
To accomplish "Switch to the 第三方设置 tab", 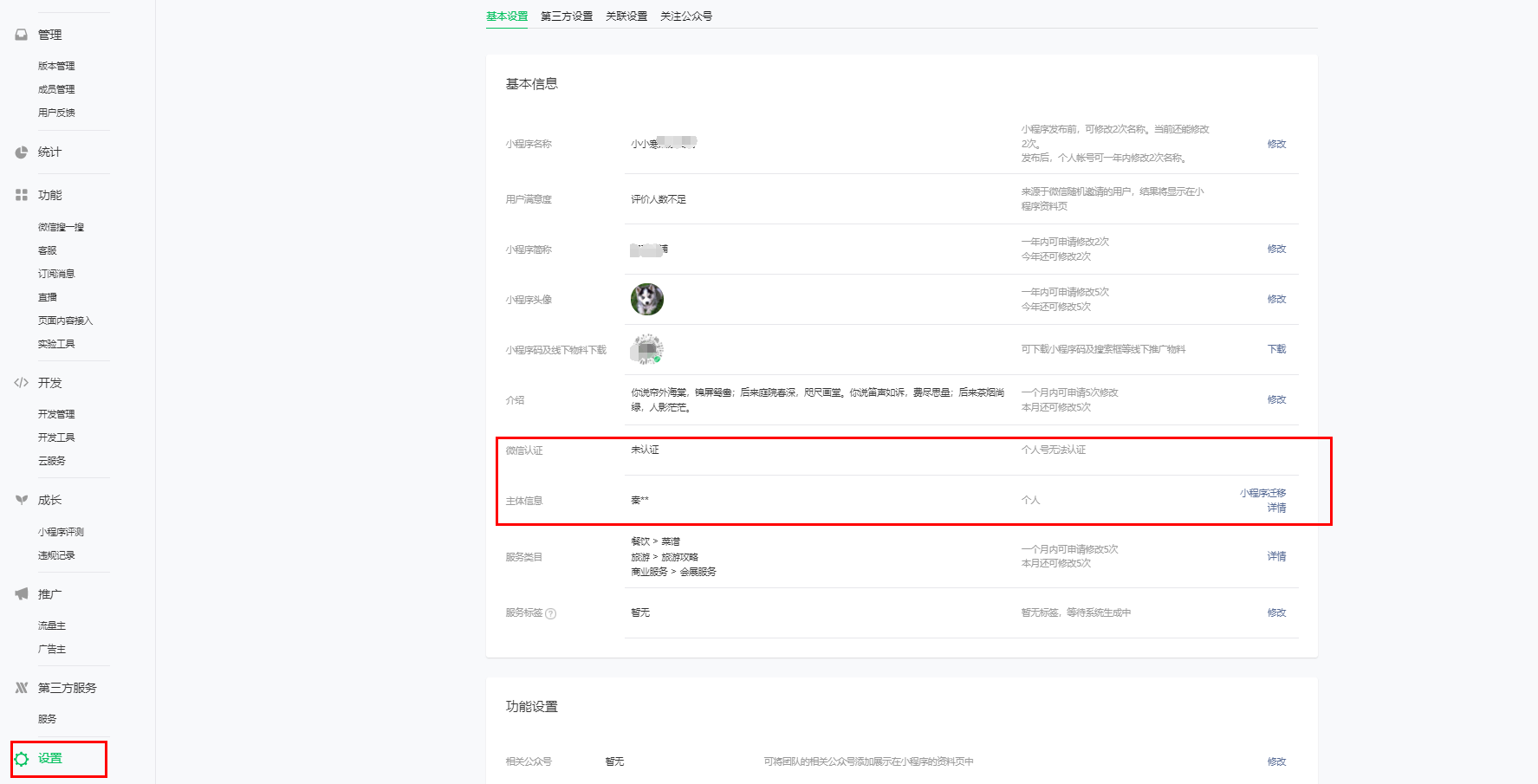I will click(x=566, y=16).
